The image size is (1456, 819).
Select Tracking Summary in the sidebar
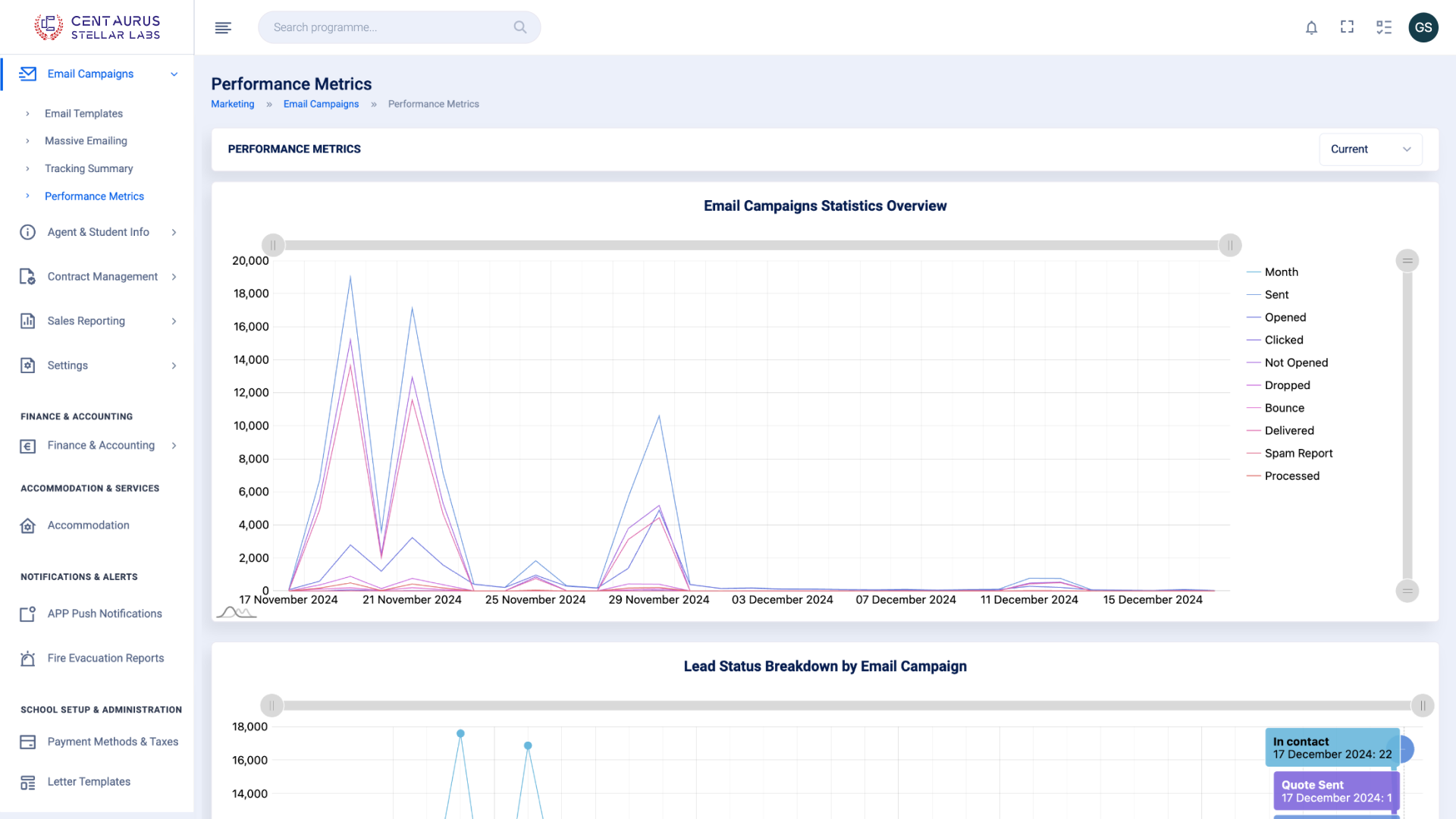coord(89,168)
